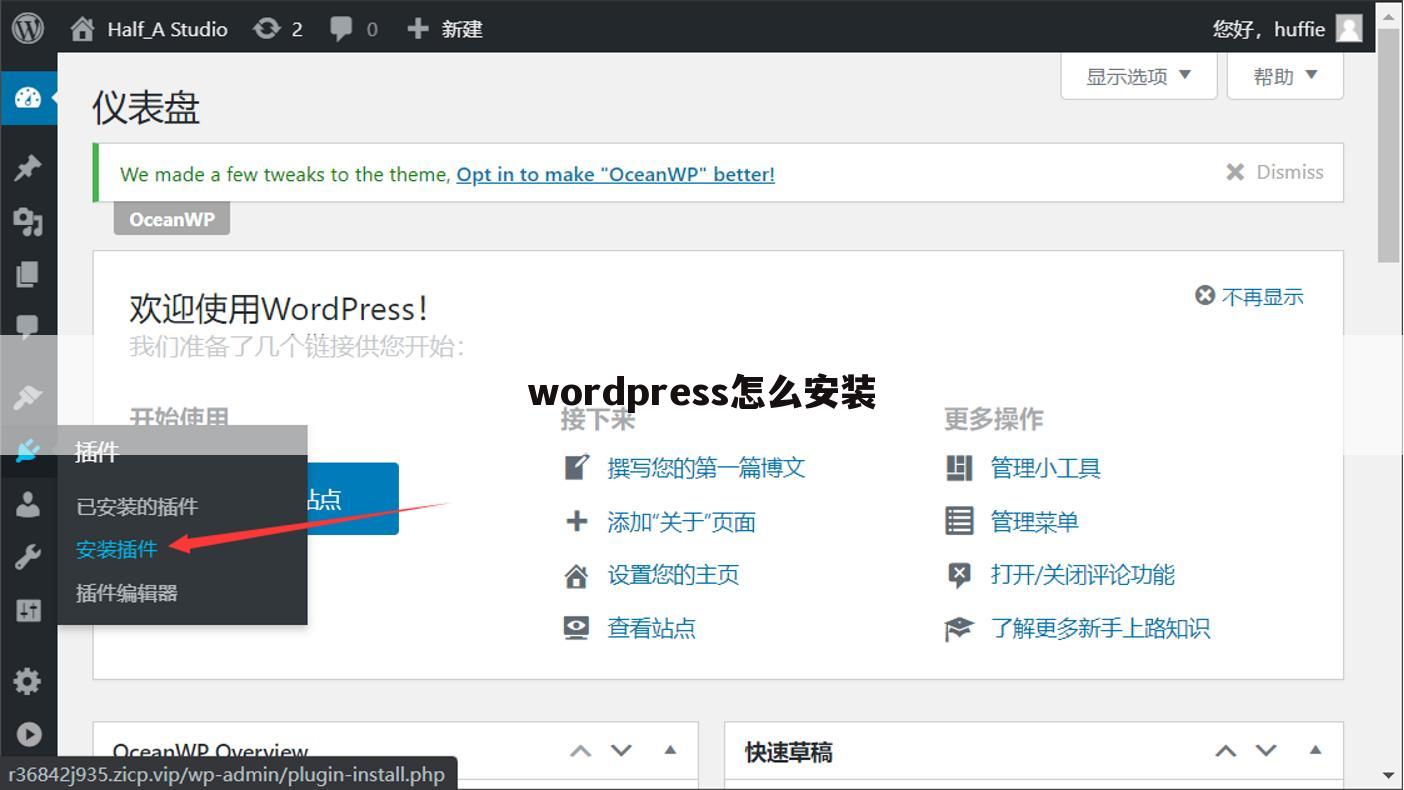This screenshot has width=1404, height=790.
Task: Open Plugins plug sidebar icon
Action: click(28, 451)
